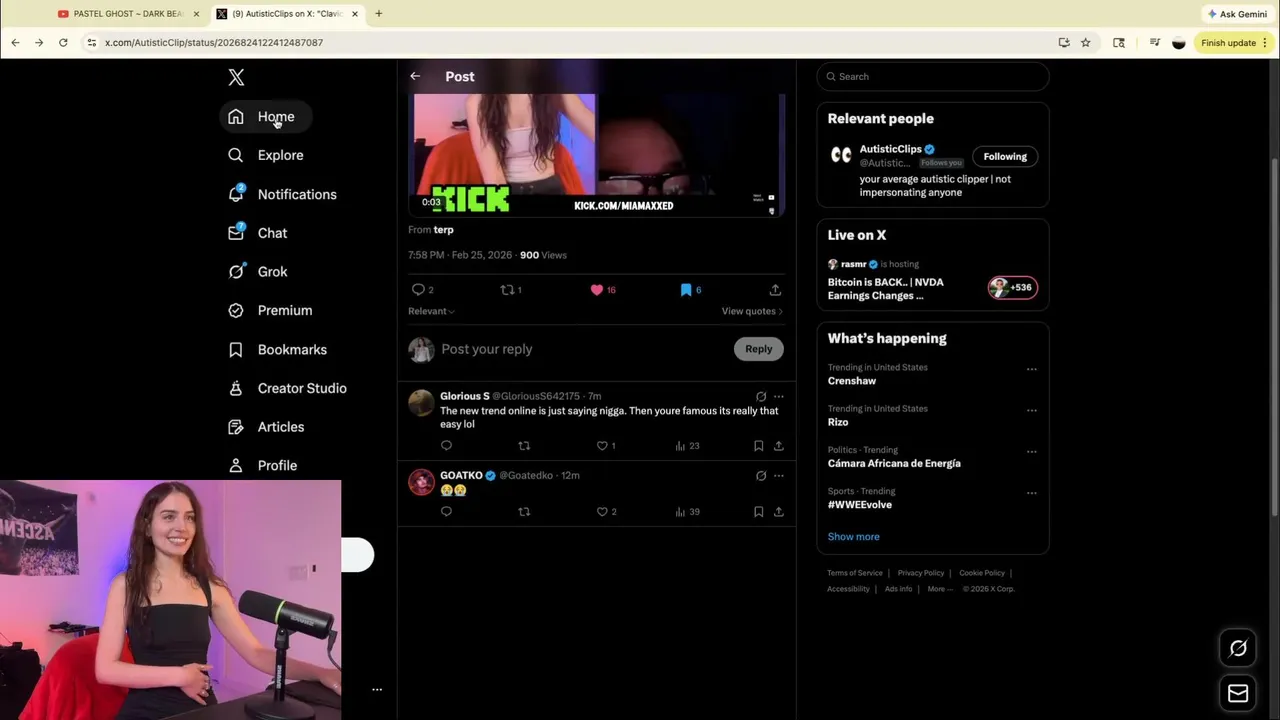View analytics of Glorious S comment
Screen dimensions: 1280x720
[x=681, y=446]
